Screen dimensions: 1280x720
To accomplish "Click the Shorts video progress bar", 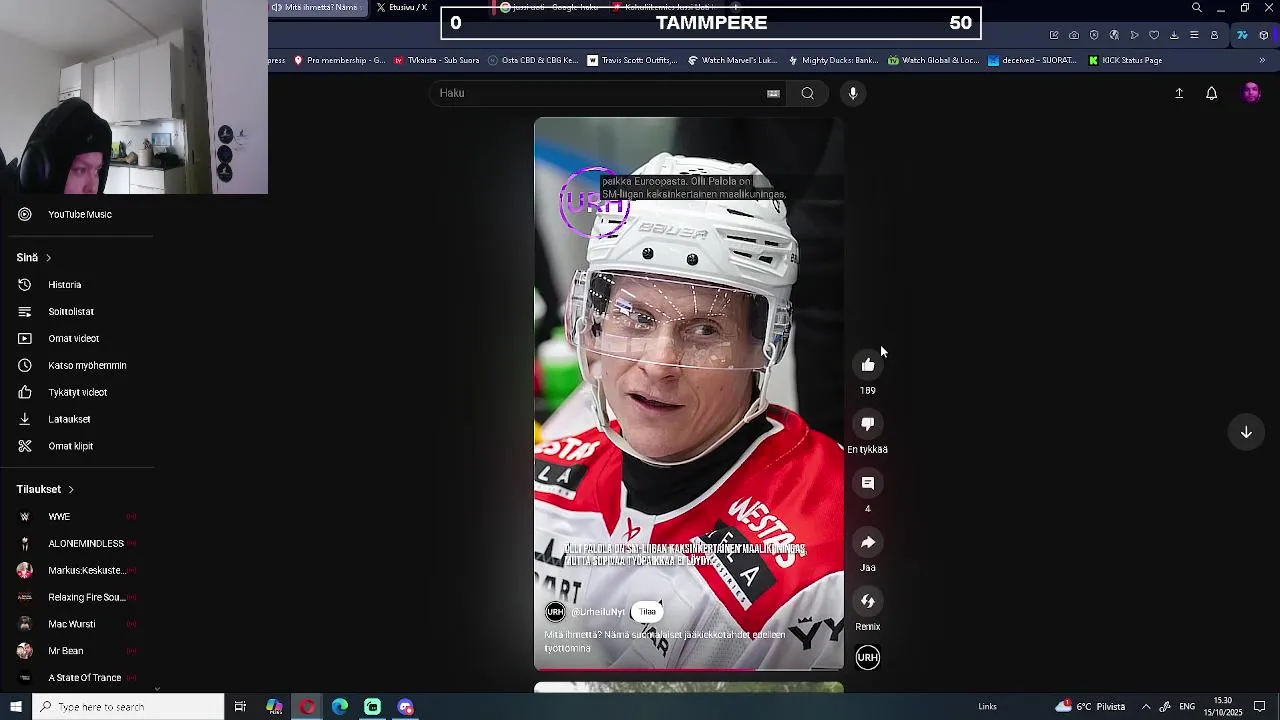I will pyautogui.click(x=689, y=669).
